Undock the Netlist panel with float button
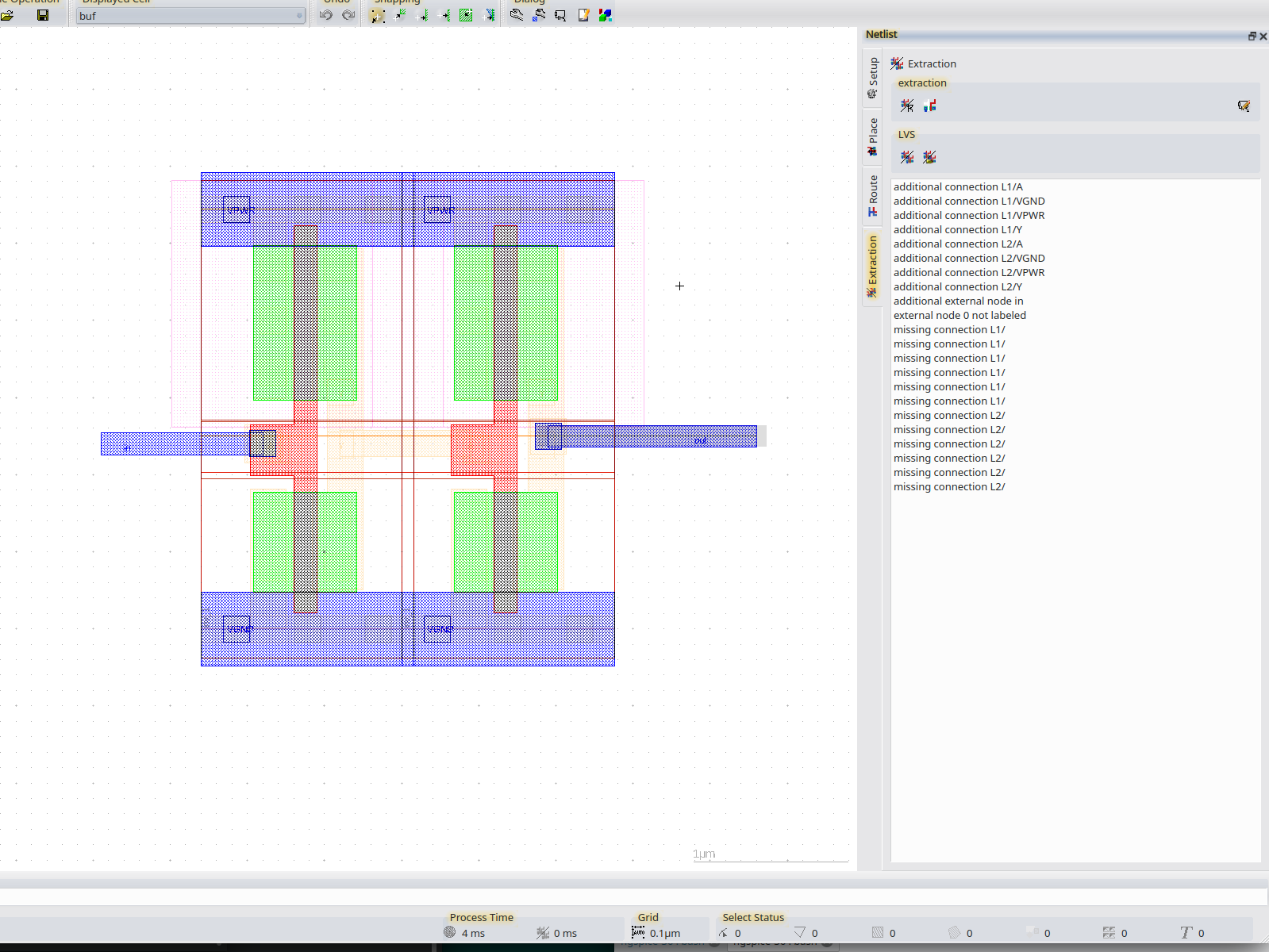 pyautogui.click(x=1252, y=36)
